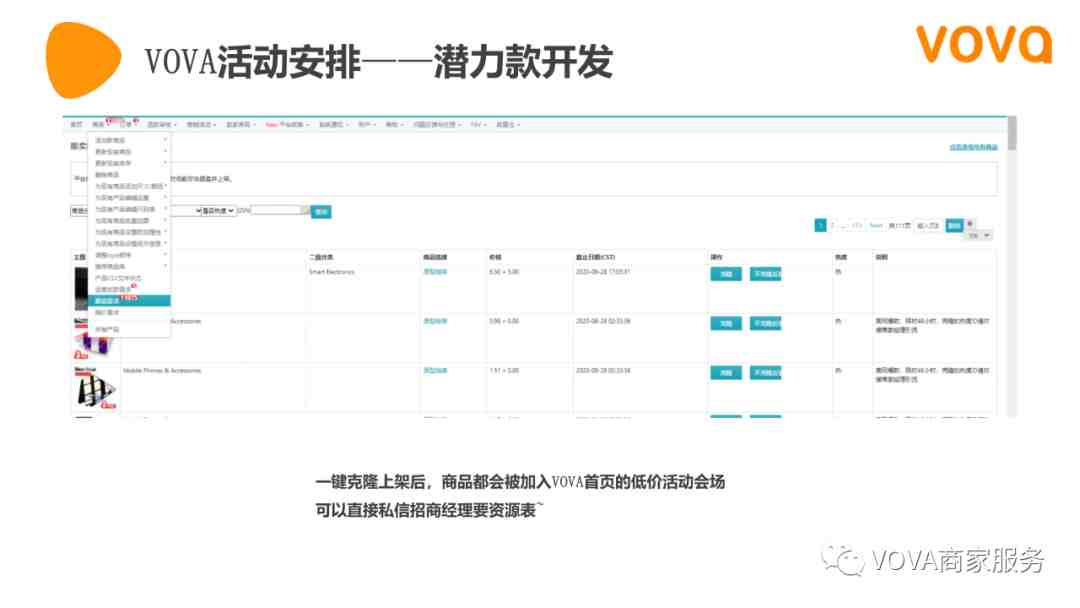
Task: Click the active page 1 pagination button
Action: (x=820, y=225)
